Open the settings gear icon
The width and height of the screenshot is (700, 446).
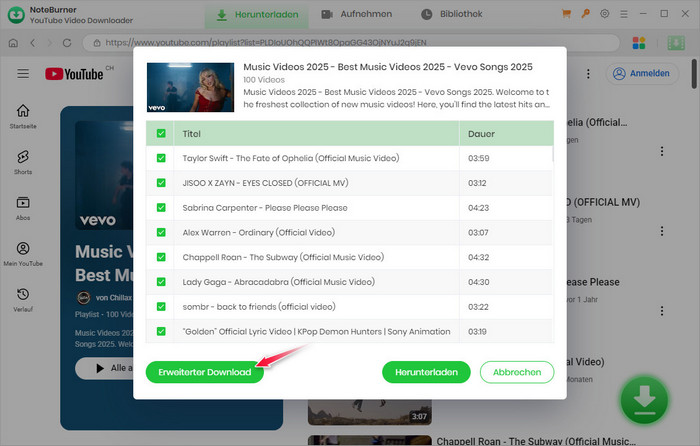click(604, 14)
